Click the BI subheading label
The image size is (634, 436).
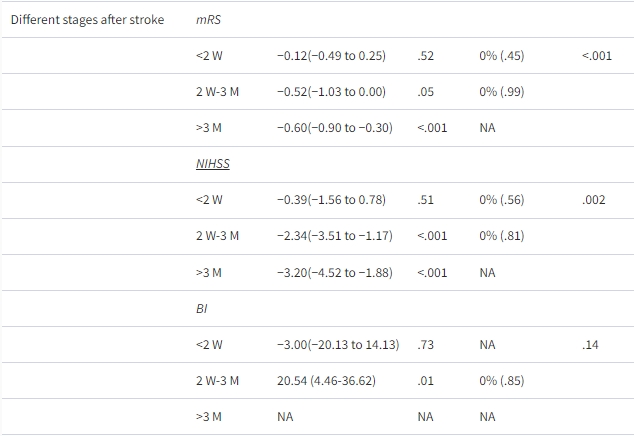point(201,309)
